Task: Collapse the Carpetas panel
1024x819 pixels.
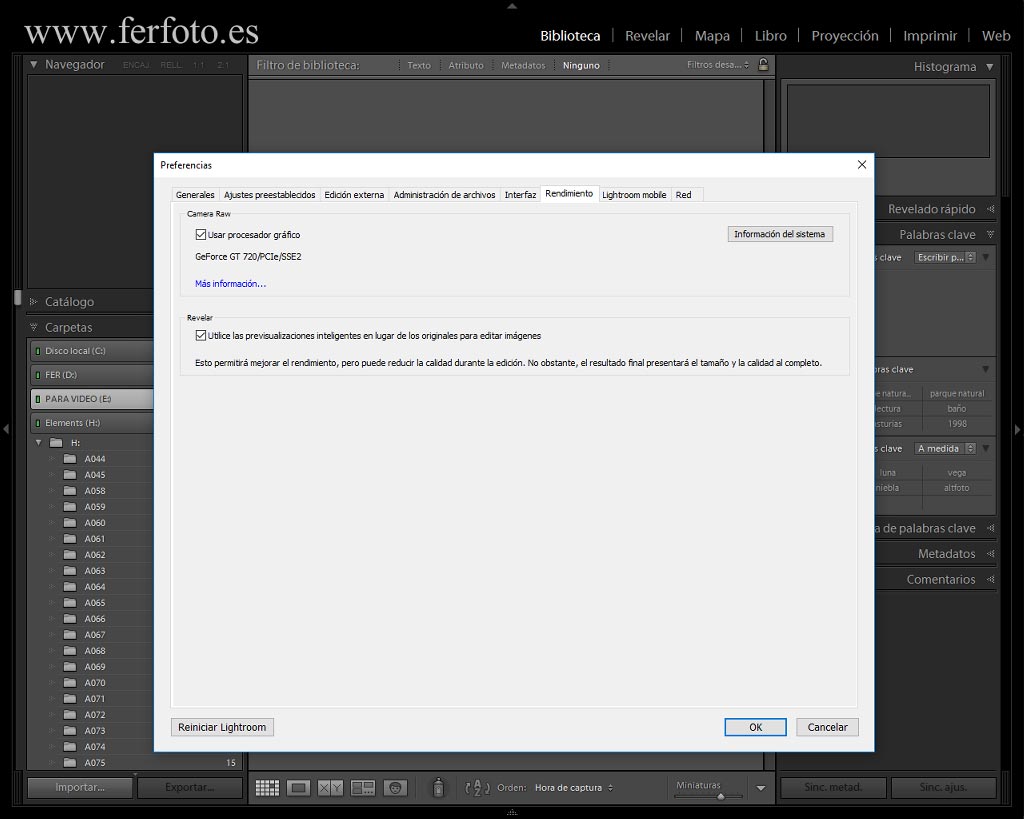Action: pyautogui.click(x=34, y=327)
